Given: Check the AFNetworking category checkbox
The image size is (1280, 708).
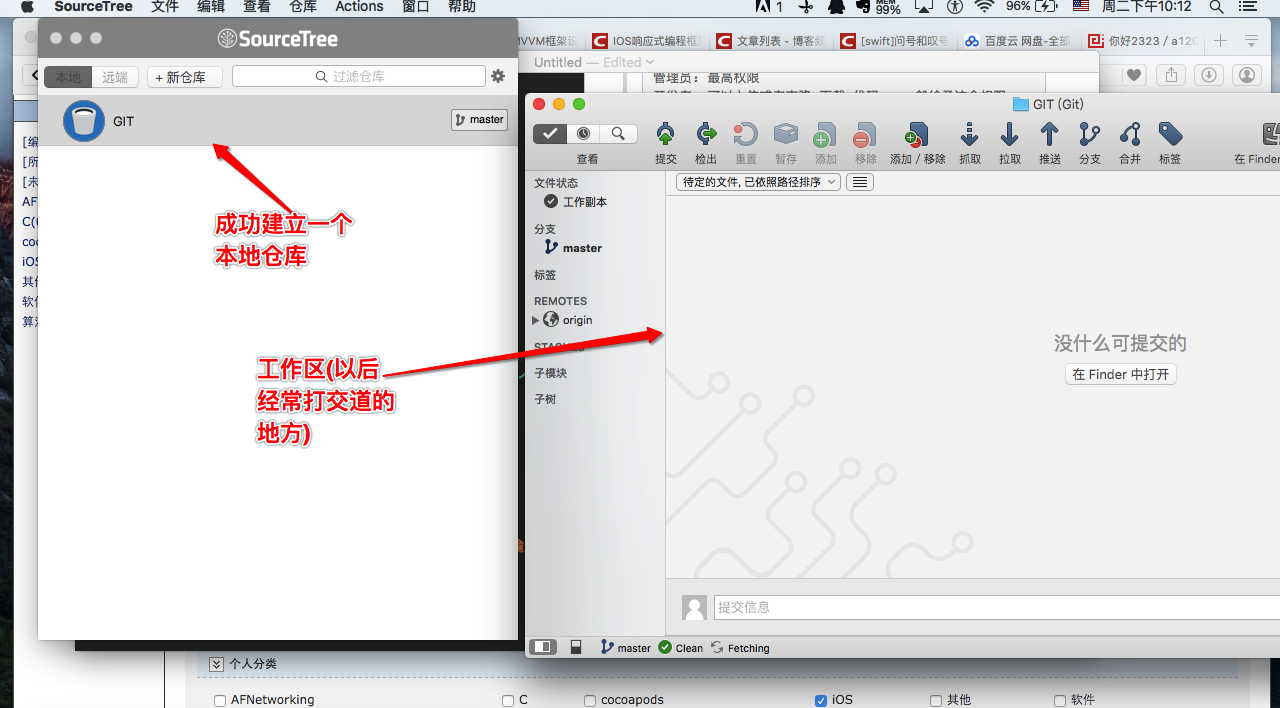Looking at the screenshot, I should point(220,701).
